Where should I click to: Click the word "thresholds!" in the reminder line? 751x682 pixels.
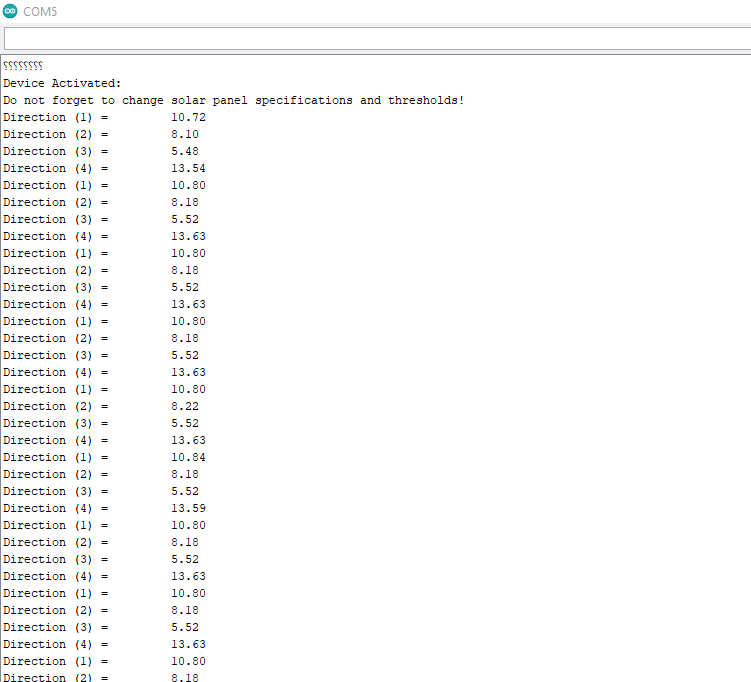(x=426, y=101)
